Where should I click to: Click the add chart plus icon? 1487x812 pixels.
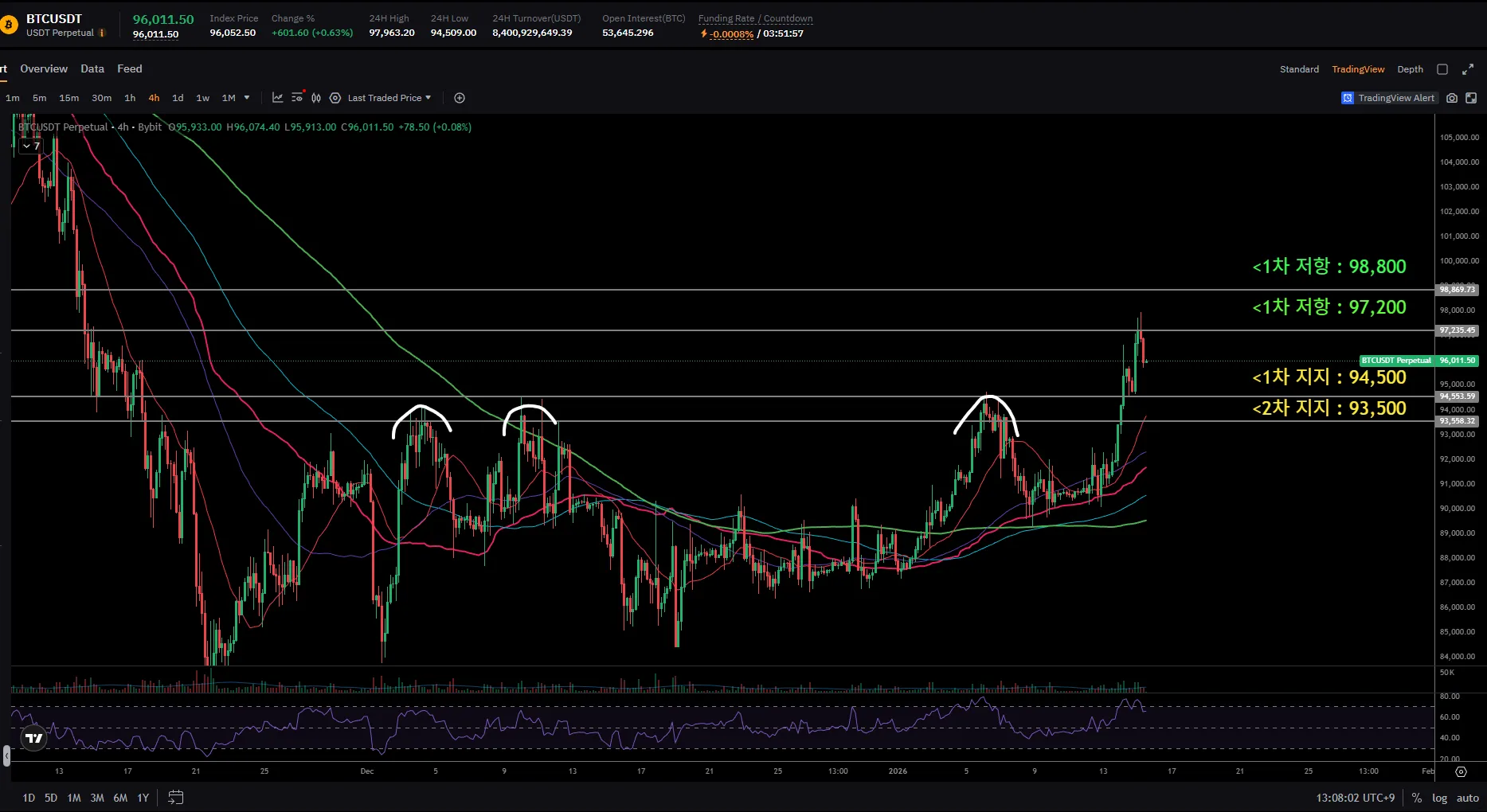(x=460, y=98)
